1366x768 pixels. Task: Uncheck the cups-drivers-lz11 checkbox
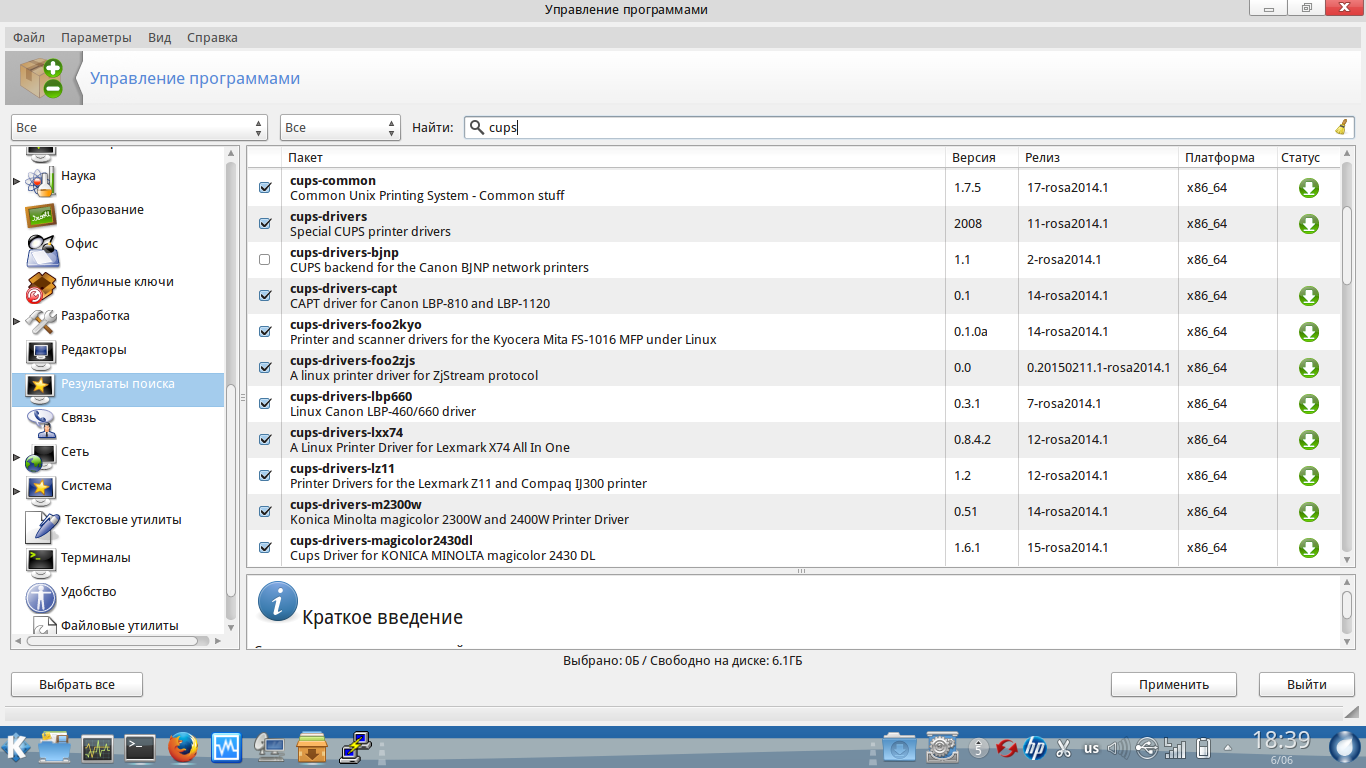[265, 476]
